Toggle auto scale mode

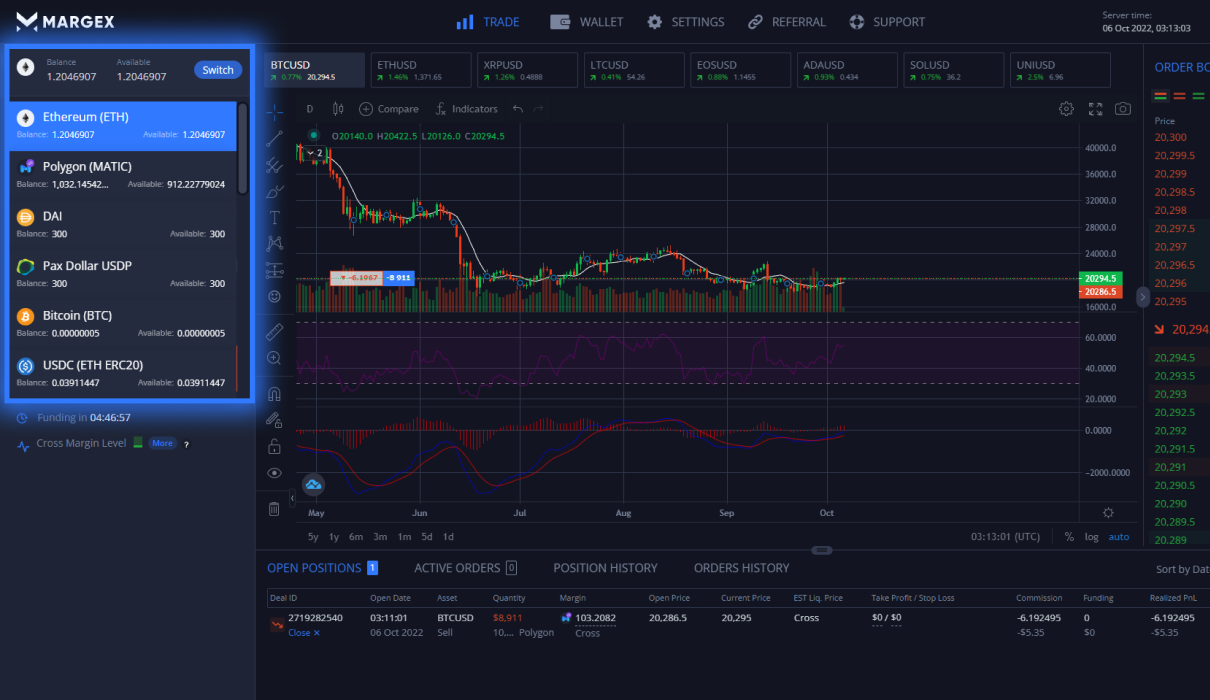1119,537
